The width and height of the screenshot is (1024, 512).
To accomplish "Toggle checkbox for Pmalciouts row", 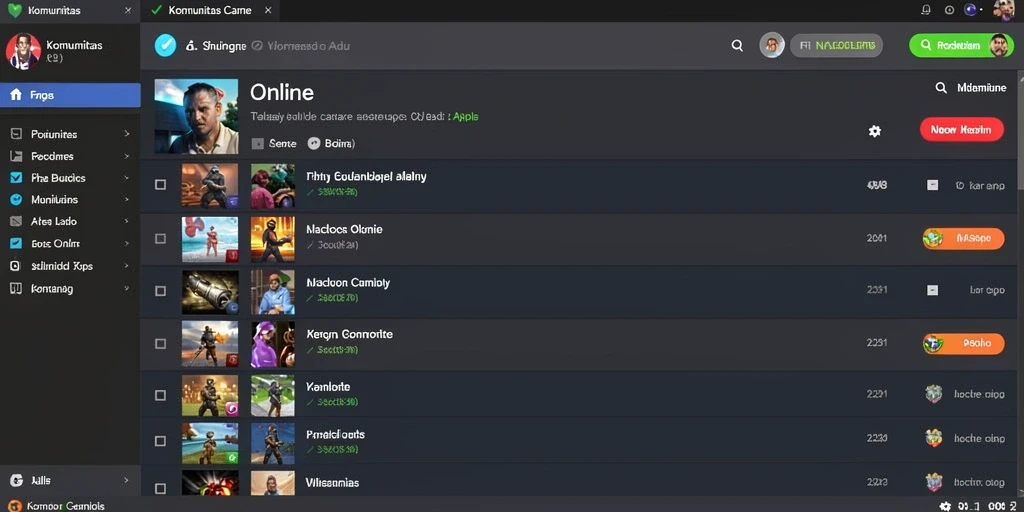I will pos(160,441).
